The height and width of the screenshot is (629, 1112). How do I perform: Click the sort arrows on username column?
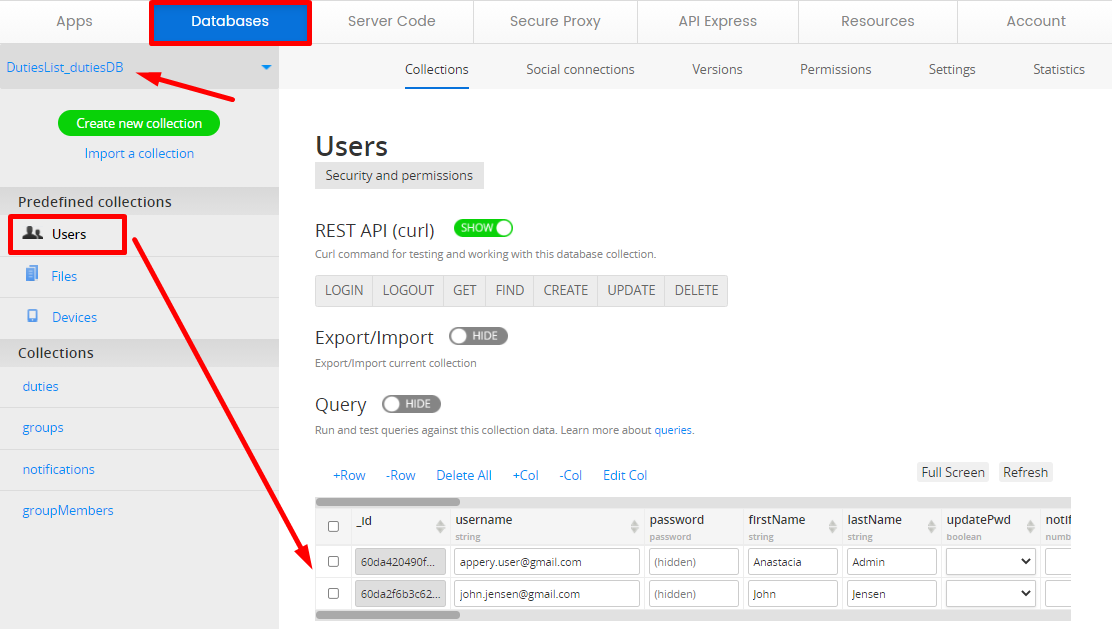tap(634, 526)
